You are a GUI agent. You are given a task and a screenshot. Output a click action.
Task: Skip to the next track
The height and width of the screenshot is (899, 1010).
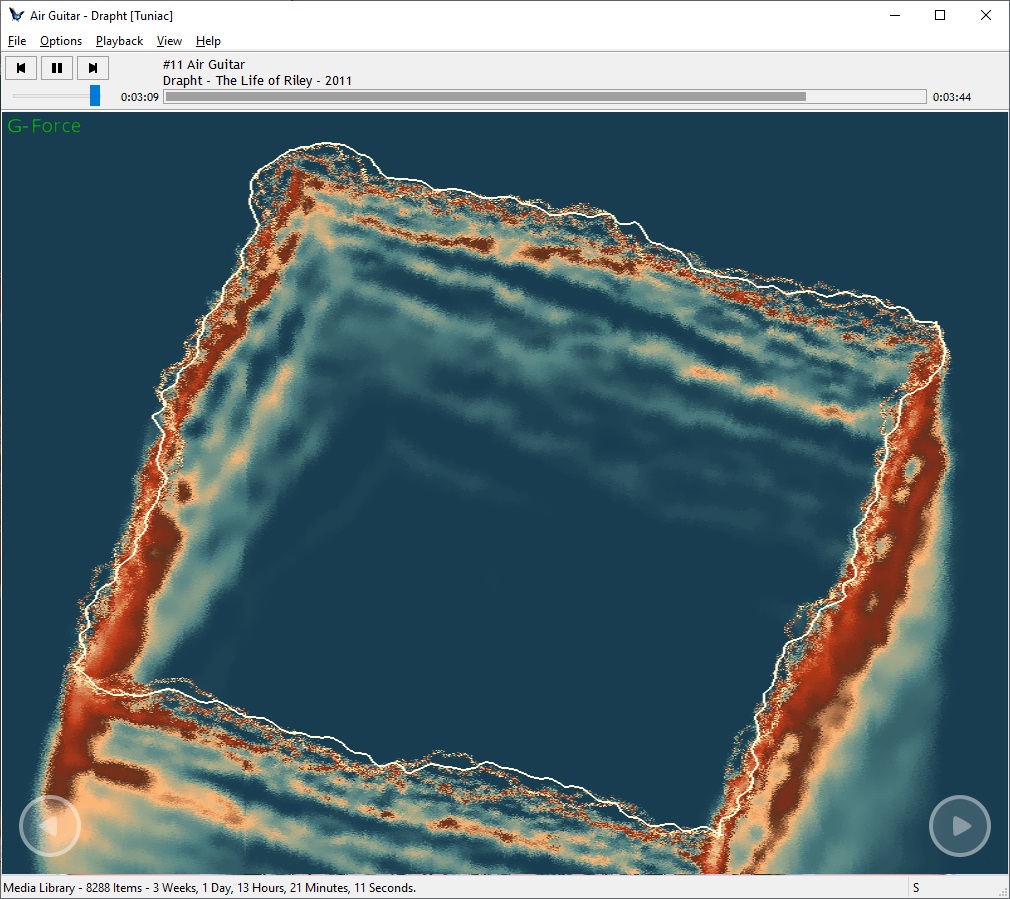93,68
